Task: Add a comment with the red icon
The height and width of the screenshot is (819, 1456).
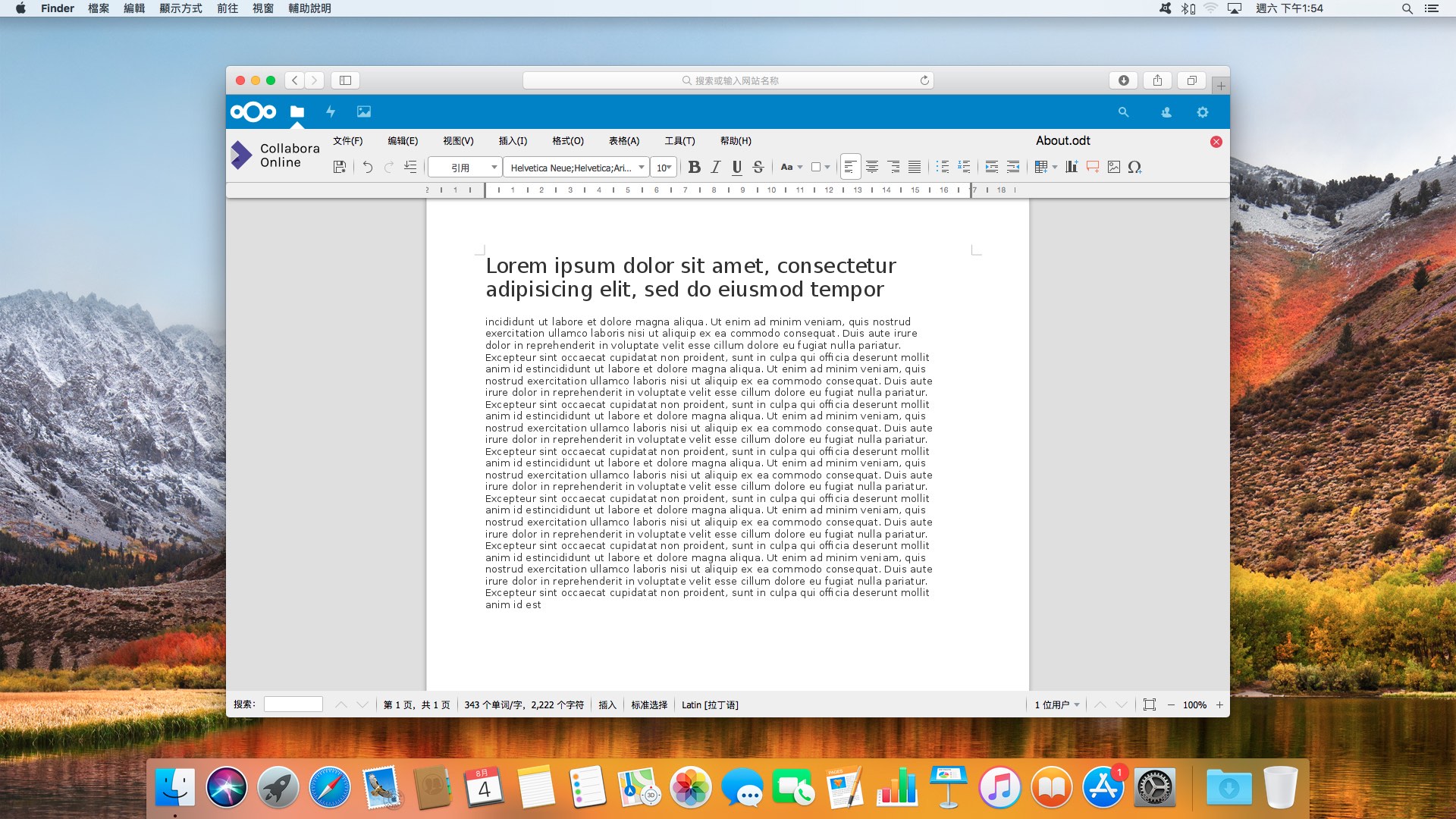Action: [x=1093, y=167]
